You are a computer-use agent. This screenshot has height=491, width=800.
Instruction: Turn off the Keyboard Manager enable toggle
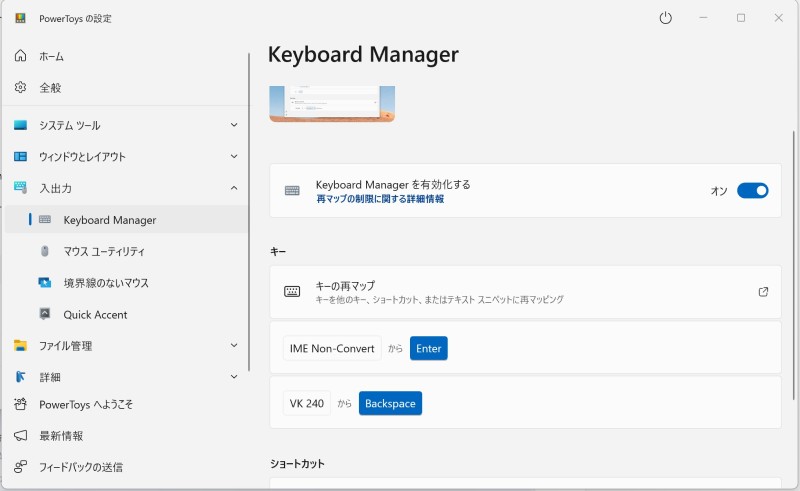tap(753, 190)
